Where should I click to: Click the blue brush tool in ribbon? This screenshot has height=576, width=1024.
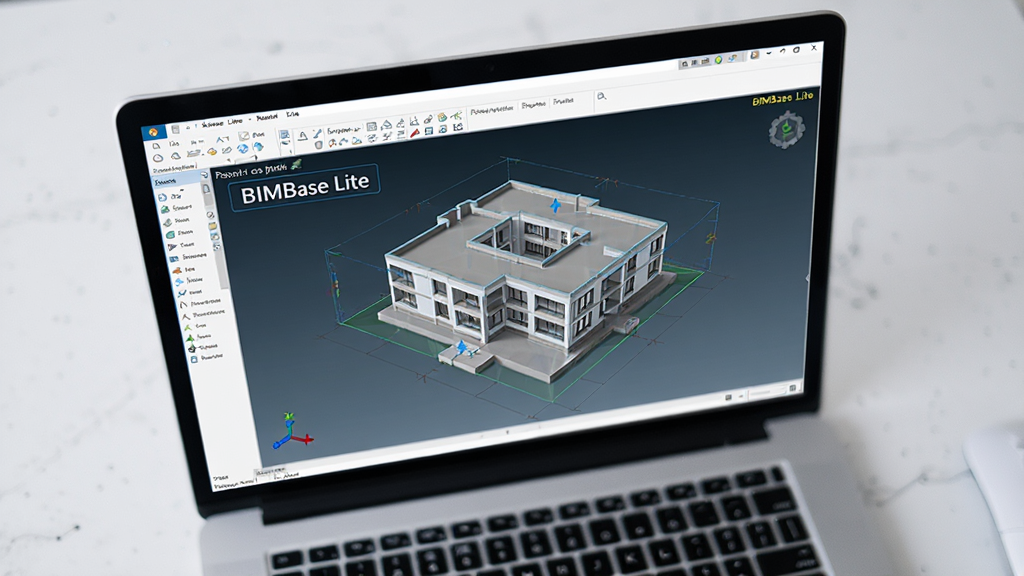point(318,133)
